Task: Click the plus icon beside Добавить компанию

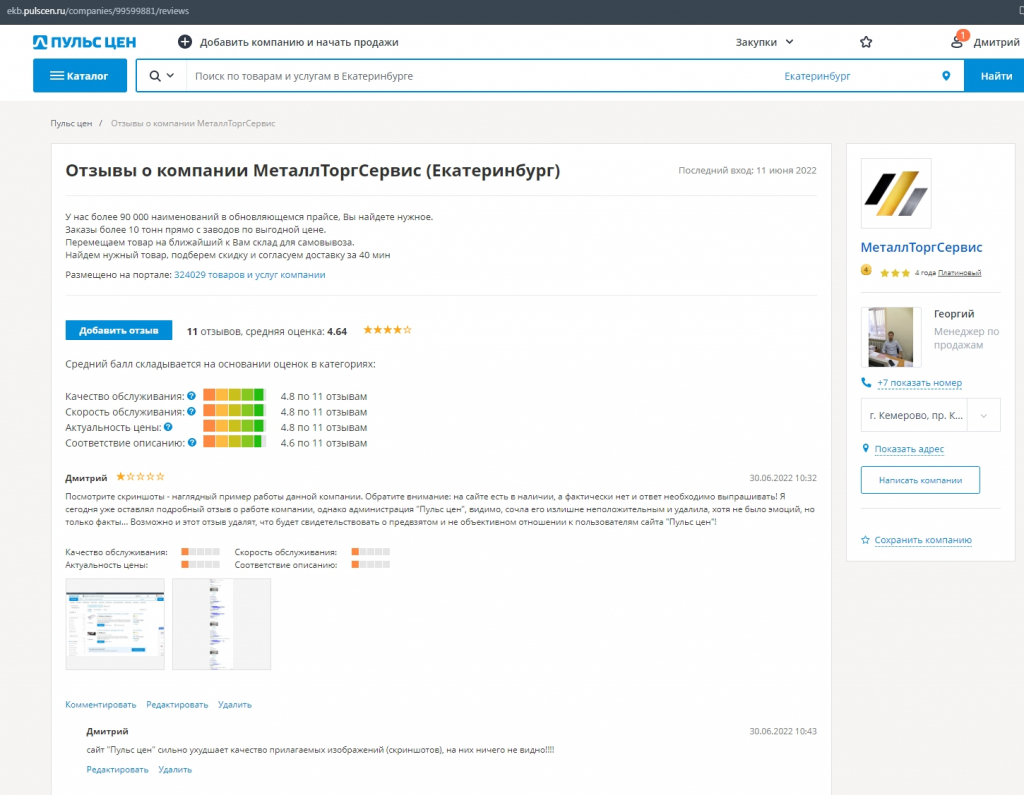Action: 185,42
